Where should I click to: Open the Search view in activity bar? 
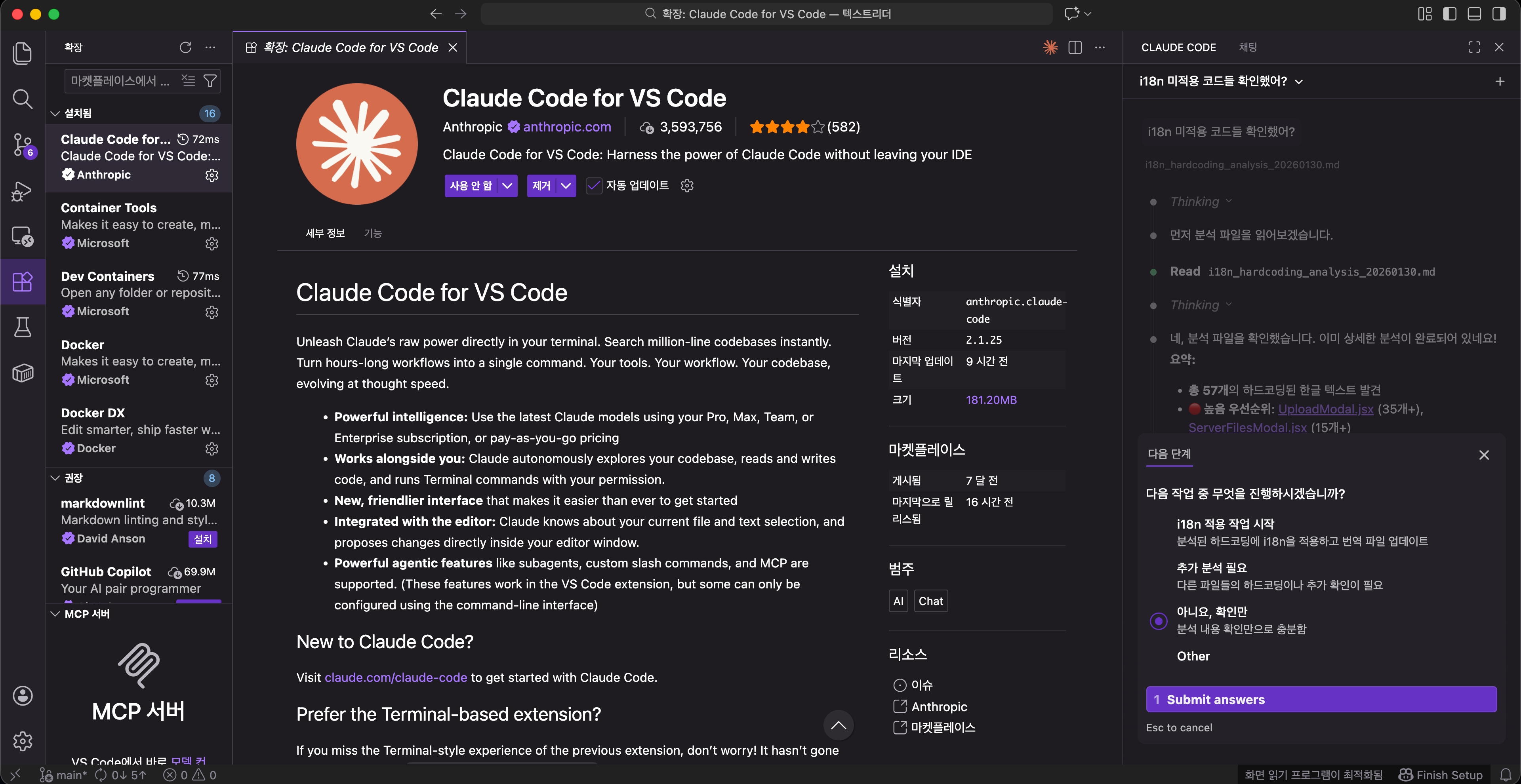(x=23, y=99)
